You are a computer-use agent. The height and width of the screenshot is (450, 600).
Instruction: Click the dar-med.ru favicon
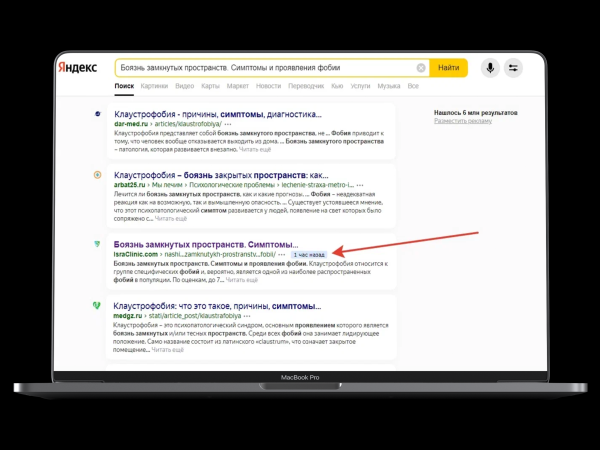97,114
